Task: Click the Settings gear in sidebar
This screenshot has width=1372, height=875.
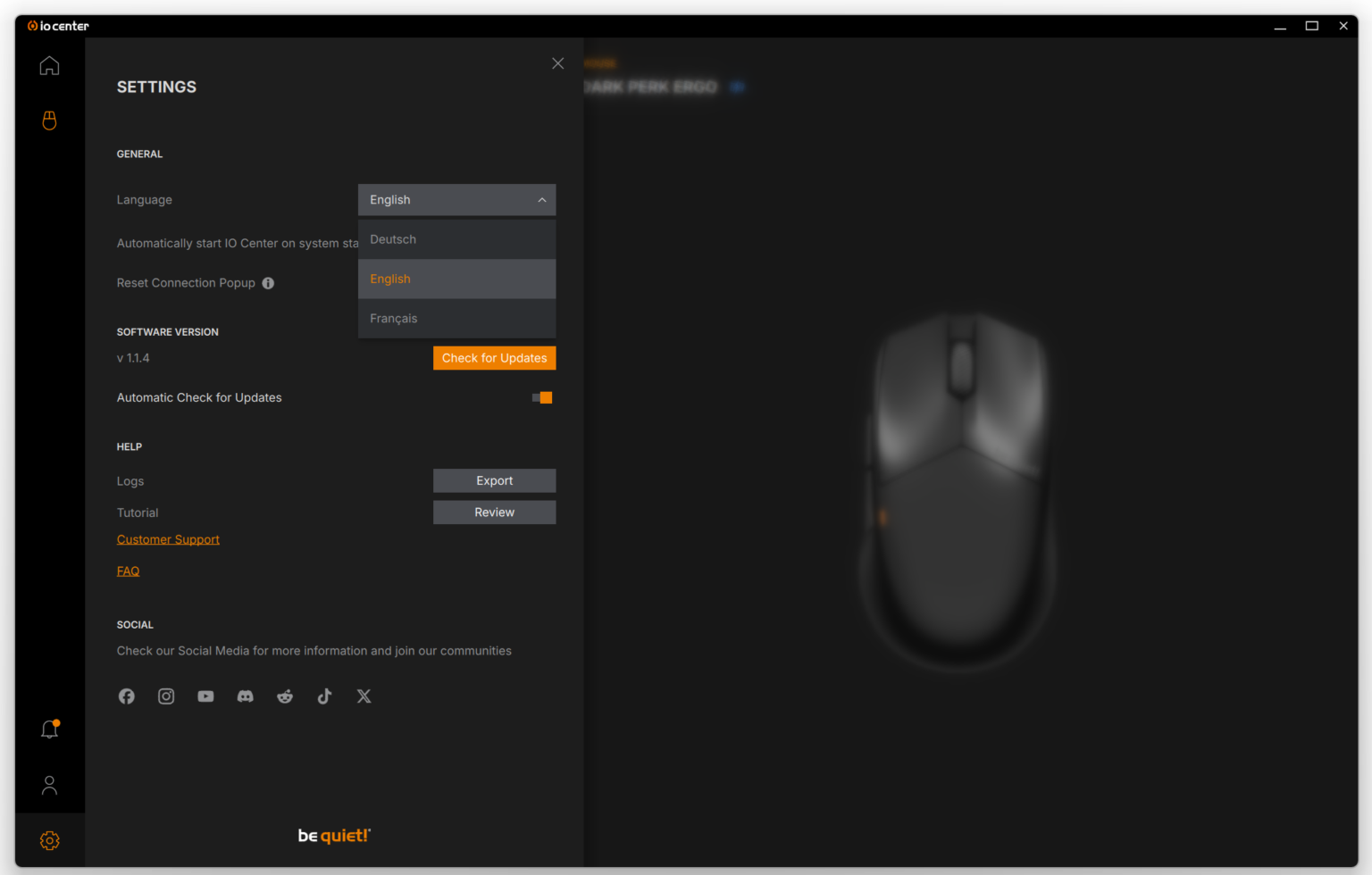Action: click(49, 840)
